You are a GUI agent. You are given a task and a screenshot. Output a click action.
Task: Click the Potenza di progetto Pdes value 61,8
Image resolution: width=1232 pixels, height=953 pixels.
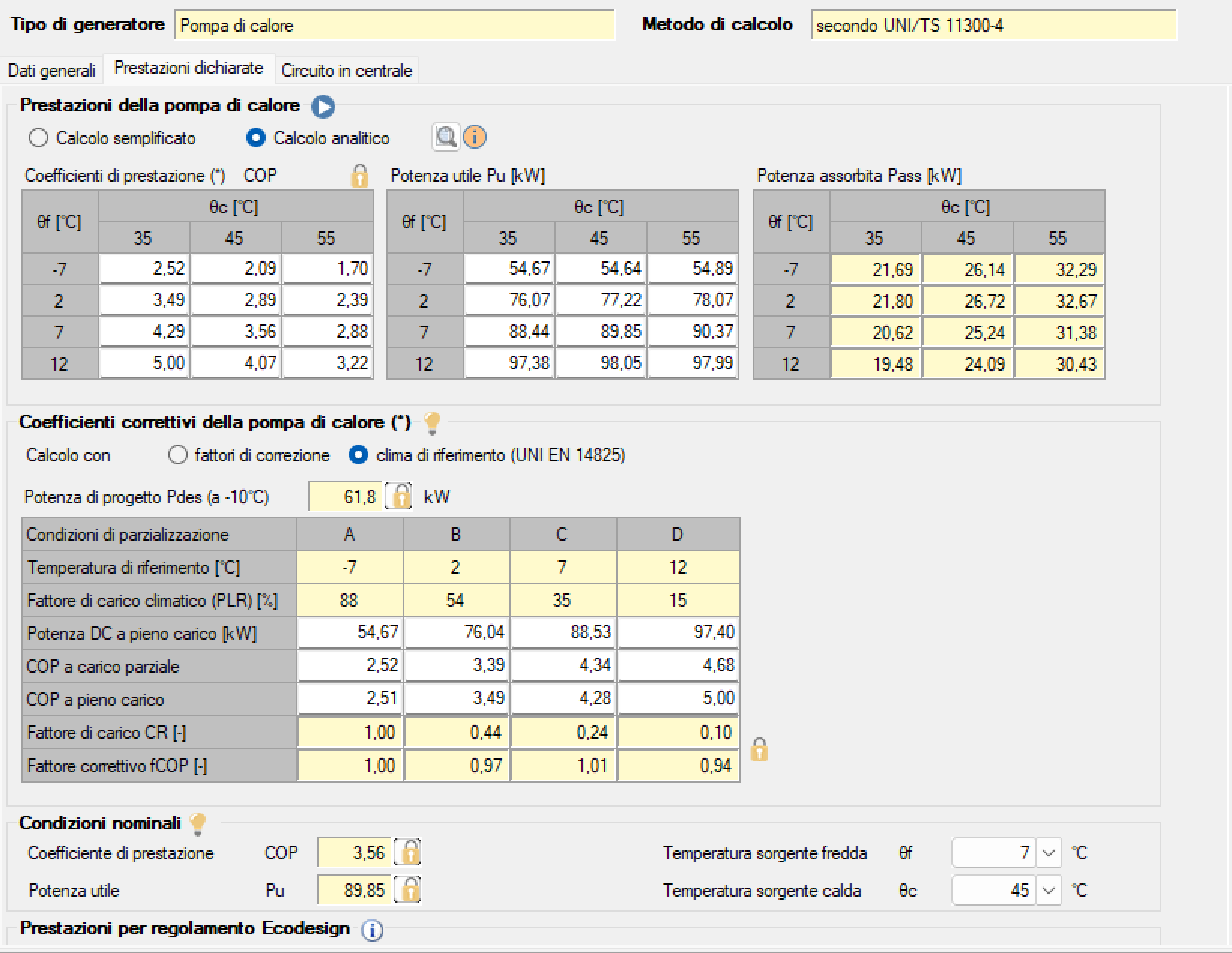346,496
